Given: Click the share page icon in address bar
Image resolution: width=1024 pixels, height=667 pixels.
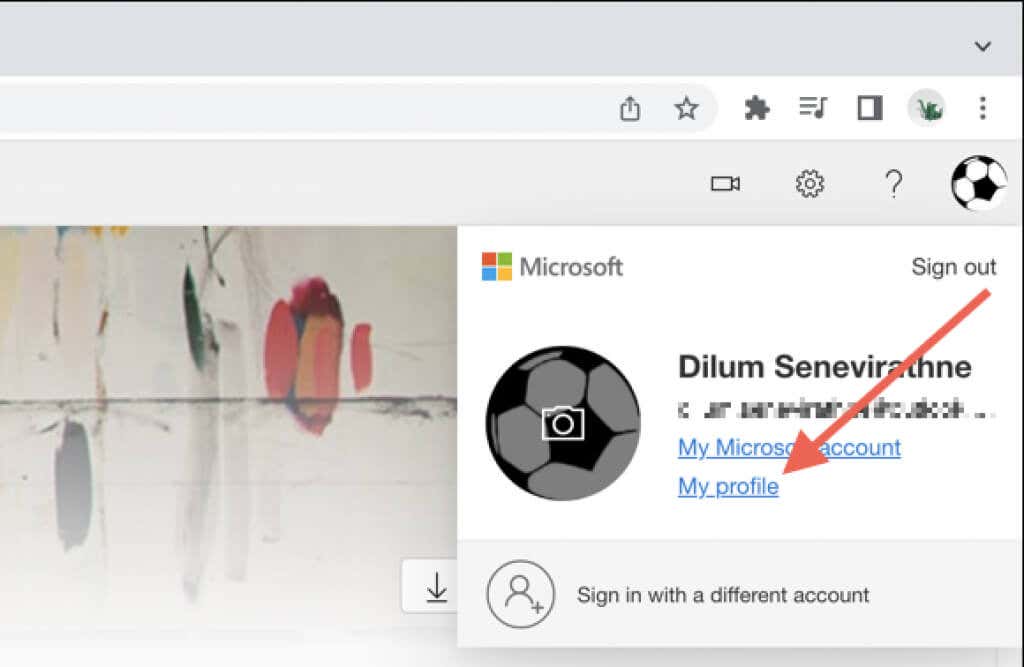Looking at the screenshot, I should pyautogui.click(x=630, y=108).
